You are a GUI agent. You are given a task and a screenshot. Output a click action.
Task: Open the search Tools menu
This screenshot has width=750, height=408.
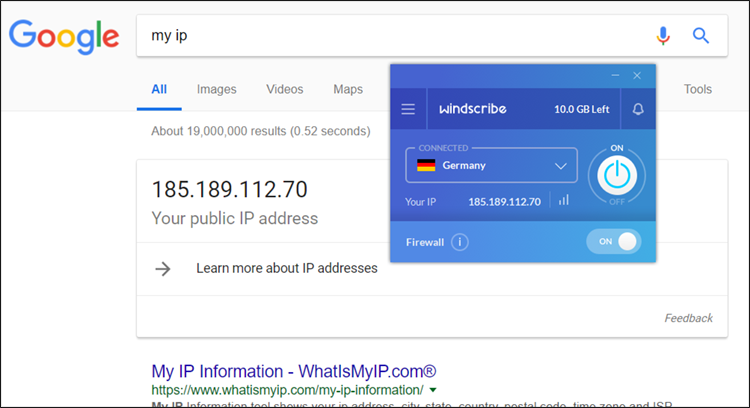click(x=698, y=89)
